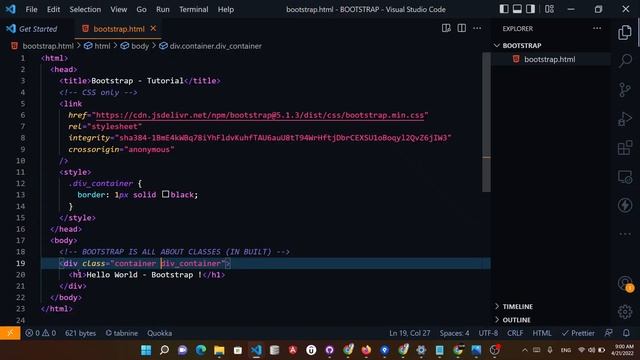Open File Explorer from taskbar
Viewport: 640px width, 360px height.
pyautogui.click(x=219, y=350)
